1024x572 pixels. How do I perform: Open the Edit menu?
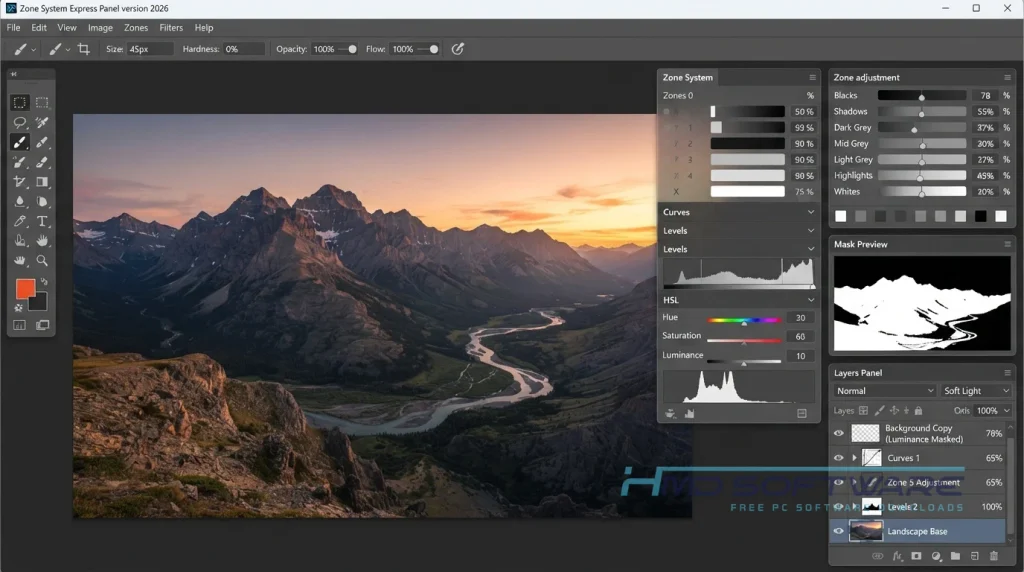[39, 27]
